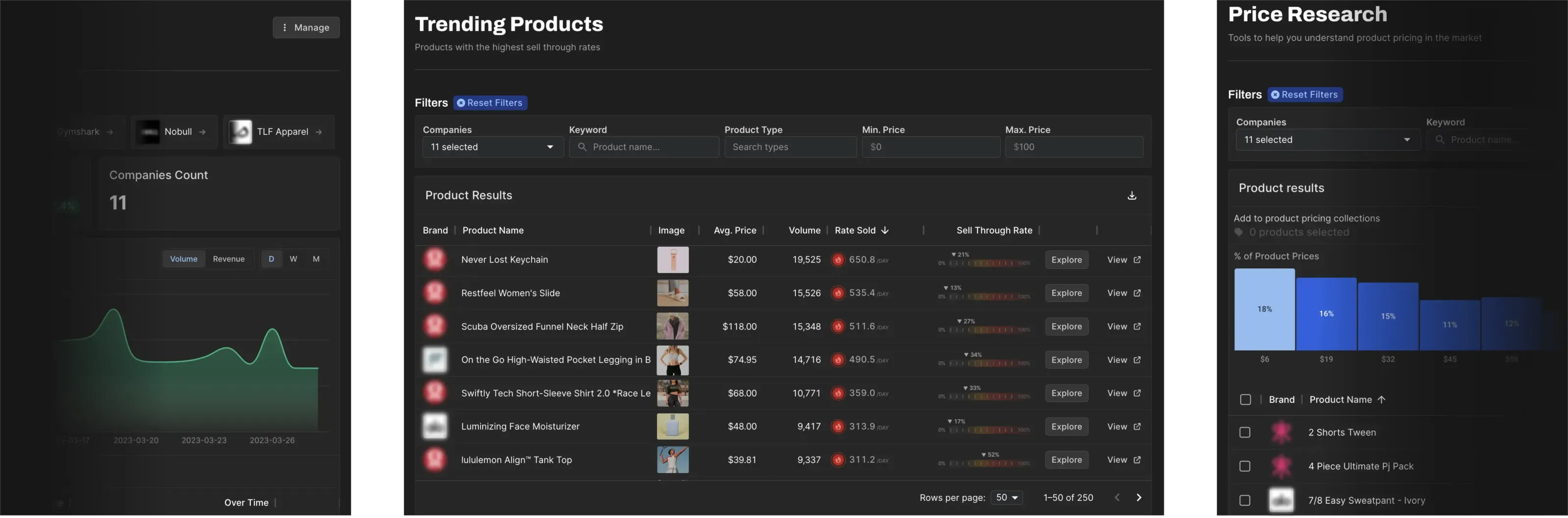Sort by the Avg. Price column header
This screenshot has width=1568, height=518.
point(735,231)
